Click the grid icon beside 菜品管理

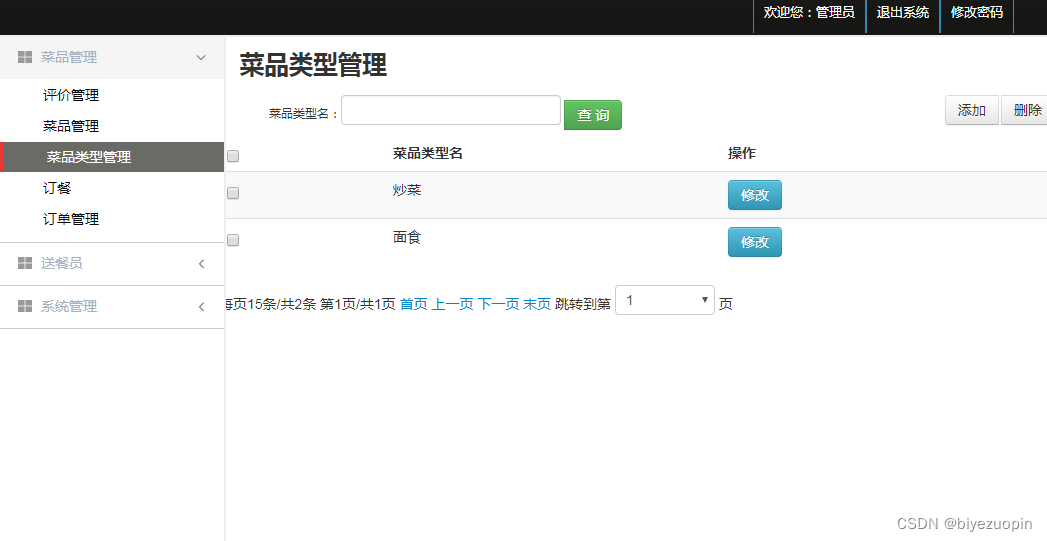pyautogui.click(x=25, y=57)
